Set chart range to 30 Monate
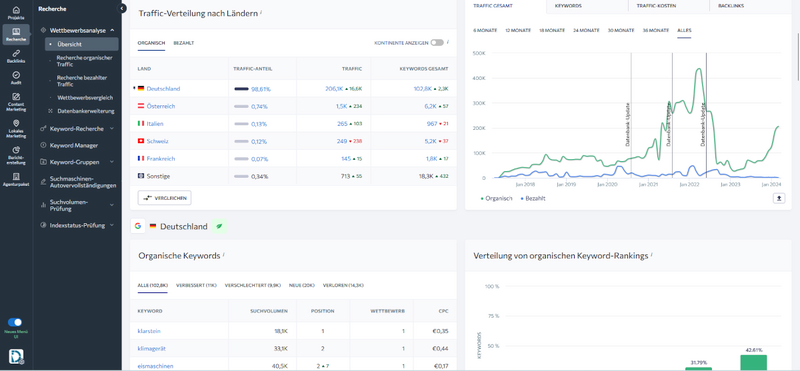This screenshot has height=371, width=800. click(x=621, y=31)
